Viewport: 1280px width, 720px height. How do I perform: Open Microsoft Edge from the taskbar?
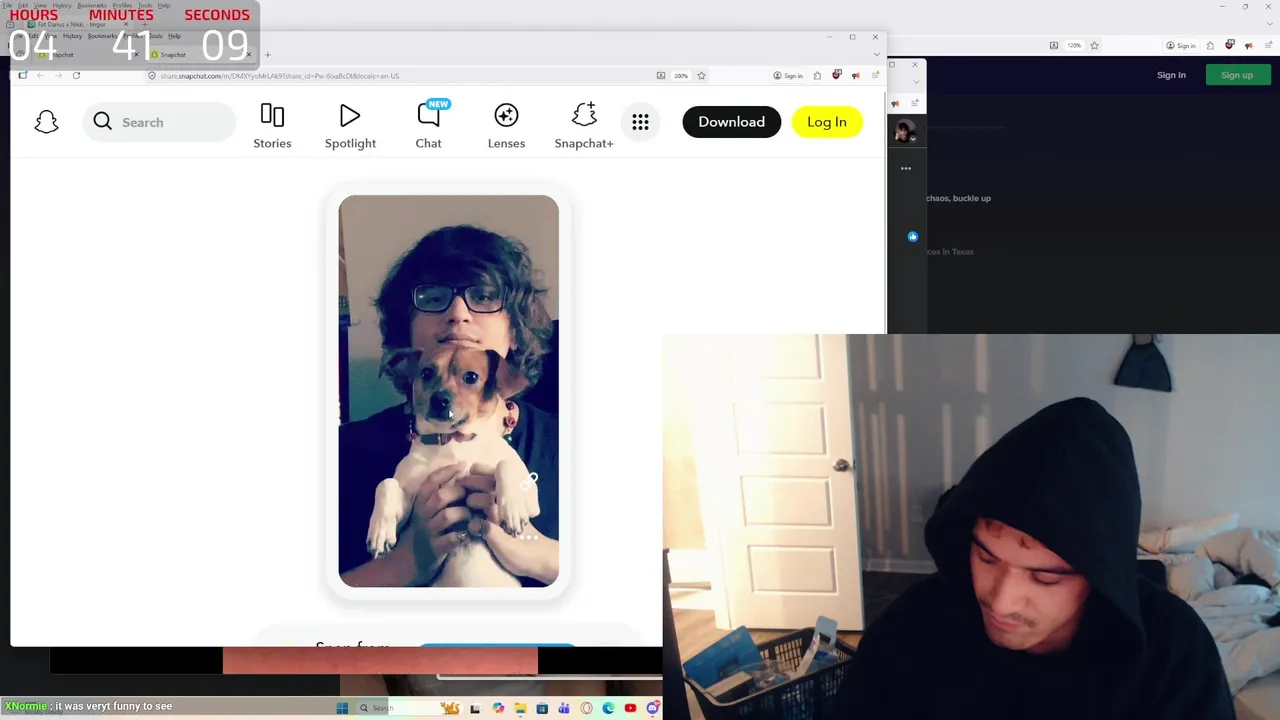click(x=608, y=708)
